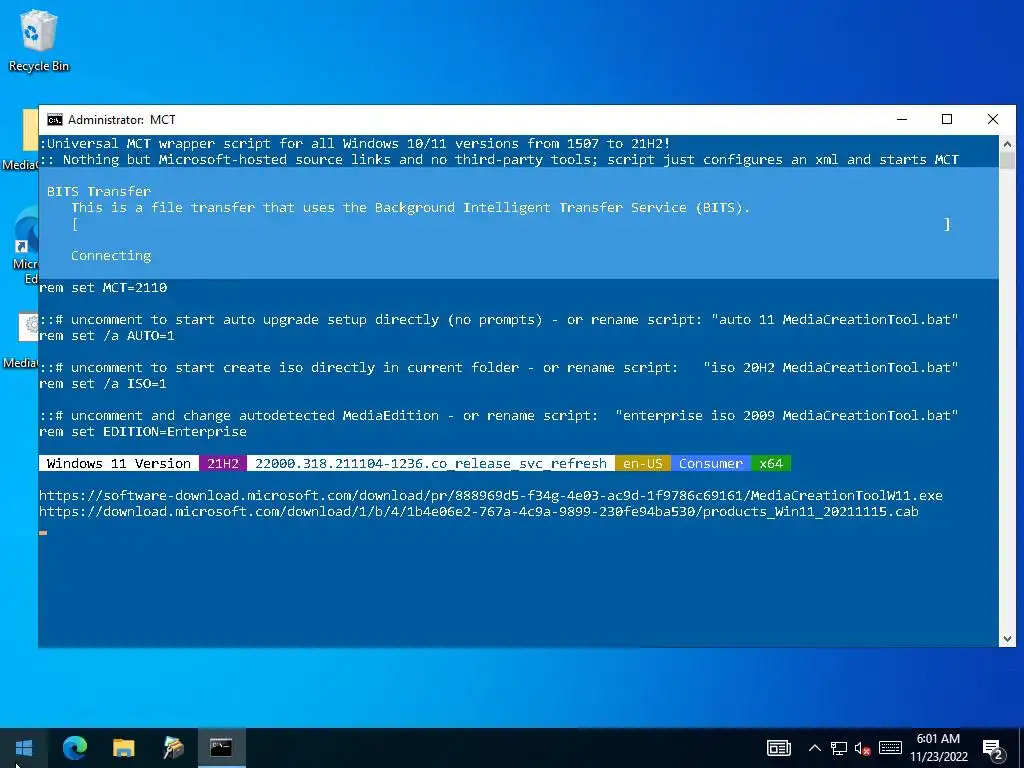Click the 'rem set /a AUTO=1' line
Image resolution: width=1024 pixels, height=768 pixels.
point(107,336)
